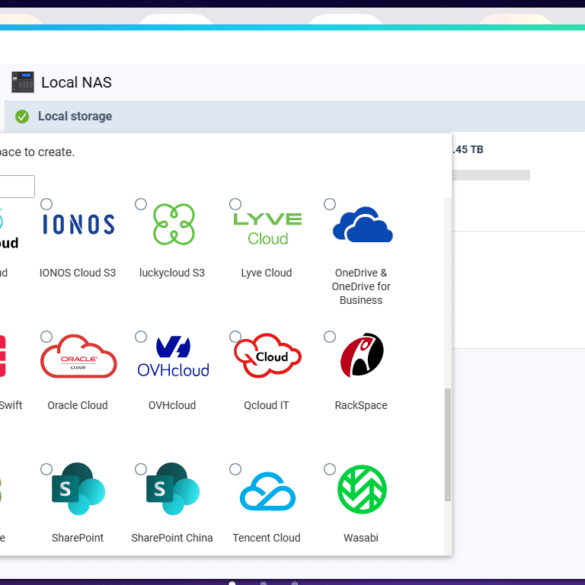Select the RackSpace radio button
This screenshot has height=585, width=585.
pyautogui.click(x=329, y=337)
